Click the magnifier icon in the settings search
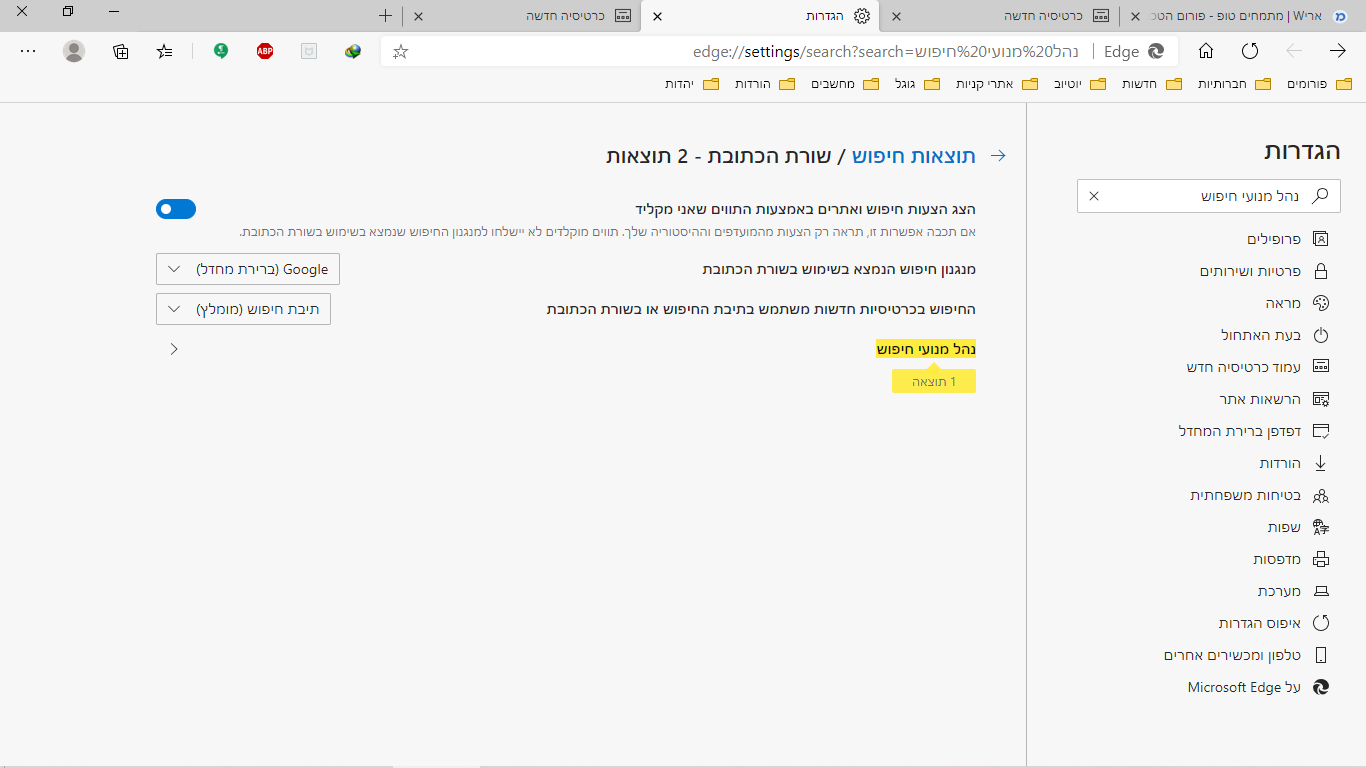The width and height of the screenshot is (1366, 768). [1320, 196]
